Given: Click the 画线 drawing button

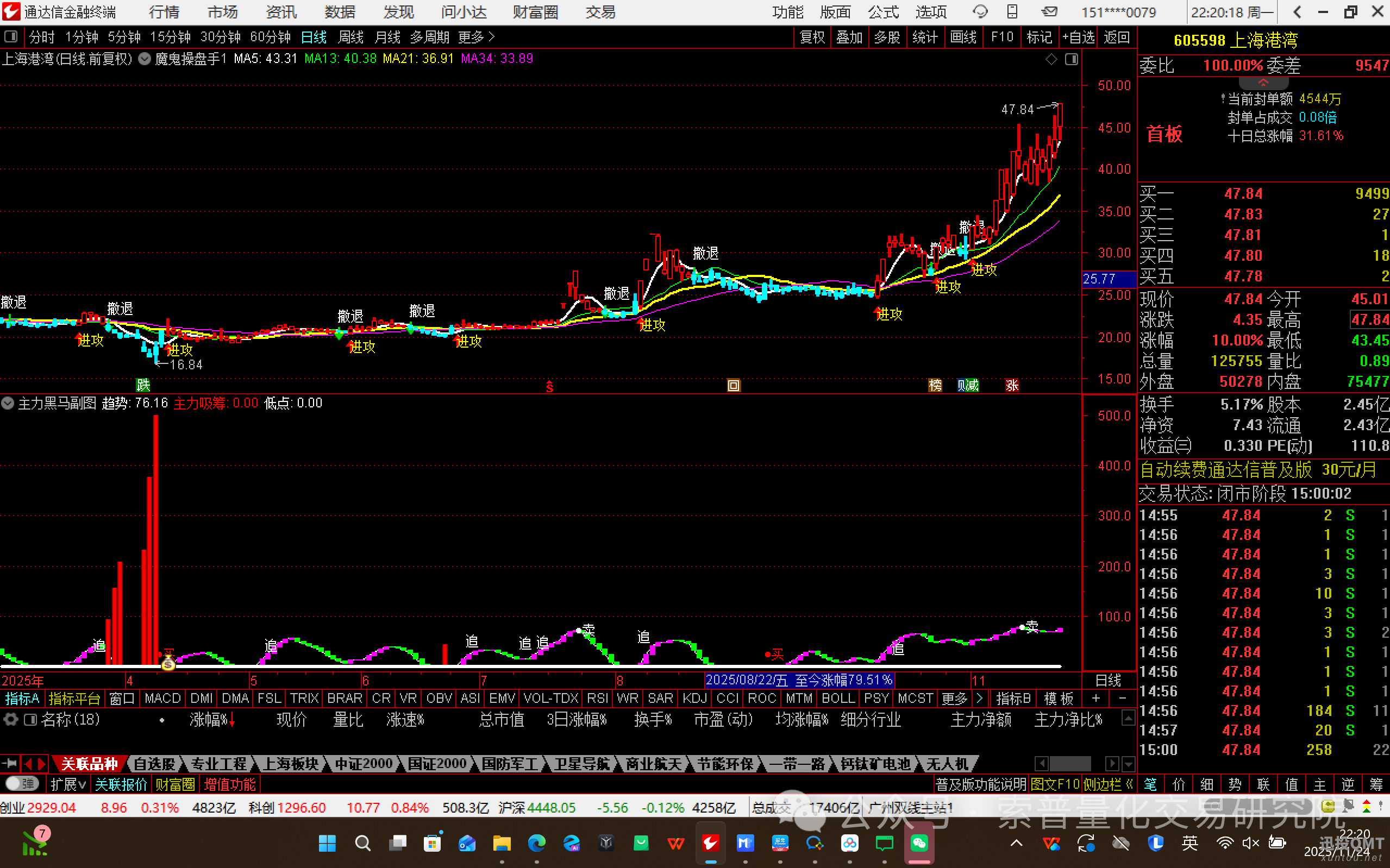Looking at the screenshot, I should [963, 37].
